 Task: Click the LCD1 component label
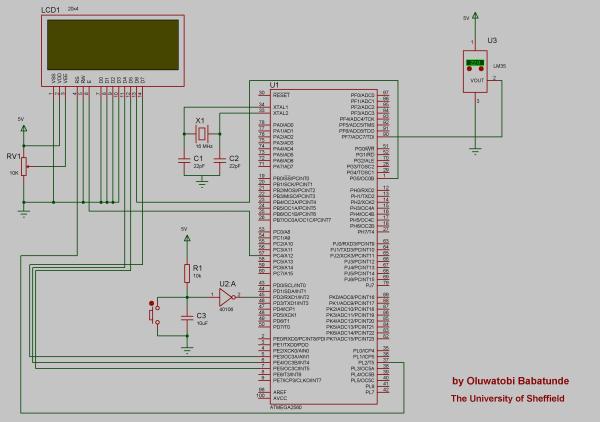tap(51, 10)
